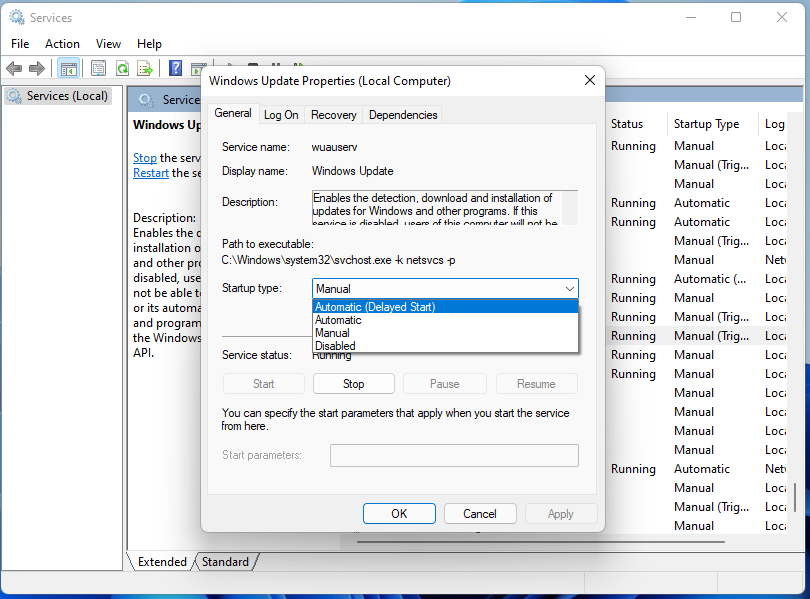Sort by the Log column header

(x=774, y=124)
